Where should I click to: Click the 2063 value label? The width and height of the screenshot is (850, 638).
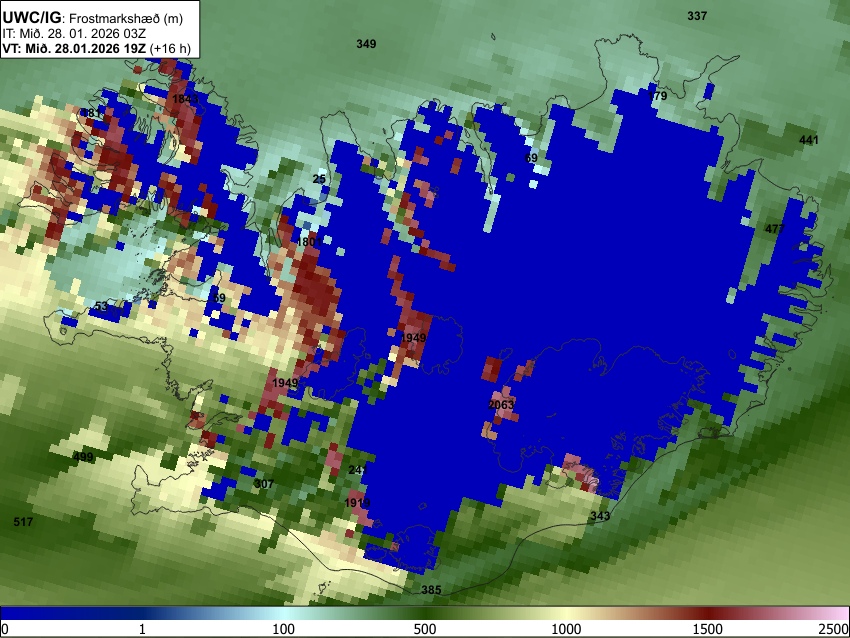point(501,404)
